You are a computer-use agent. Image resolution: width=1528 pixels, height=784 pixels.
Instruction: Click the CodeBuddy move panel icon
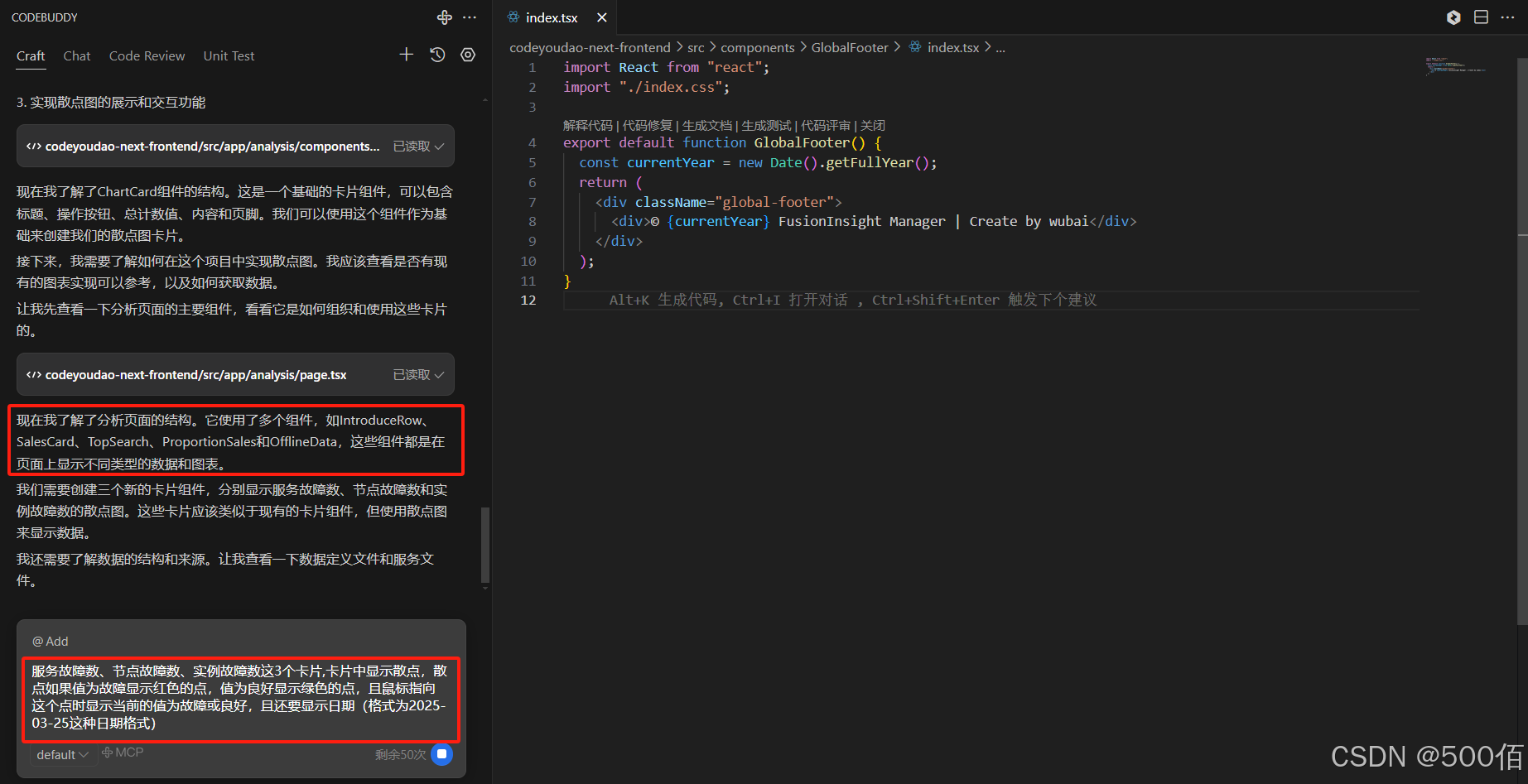coord(445,17)
